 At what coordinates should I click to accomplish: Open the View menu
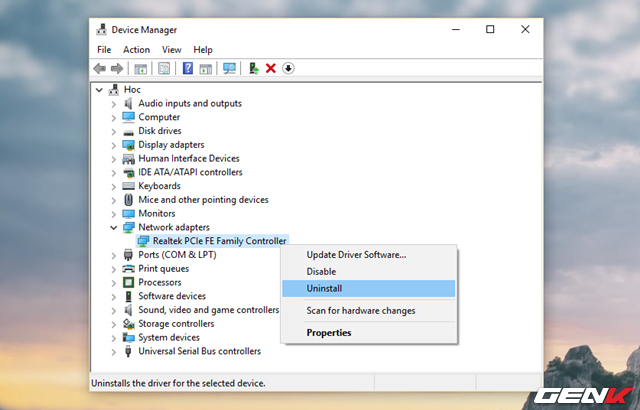click(171, 50)
